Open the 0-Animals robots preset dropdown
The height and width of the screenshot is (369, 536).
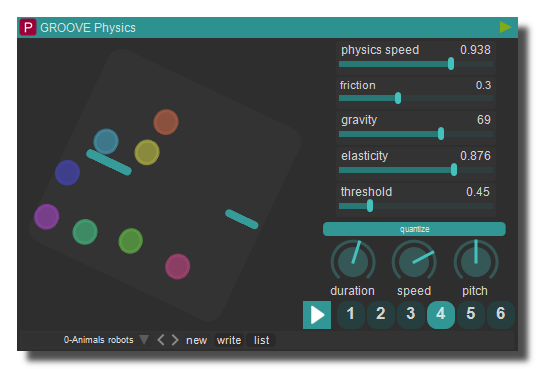(x=144, y=340)
